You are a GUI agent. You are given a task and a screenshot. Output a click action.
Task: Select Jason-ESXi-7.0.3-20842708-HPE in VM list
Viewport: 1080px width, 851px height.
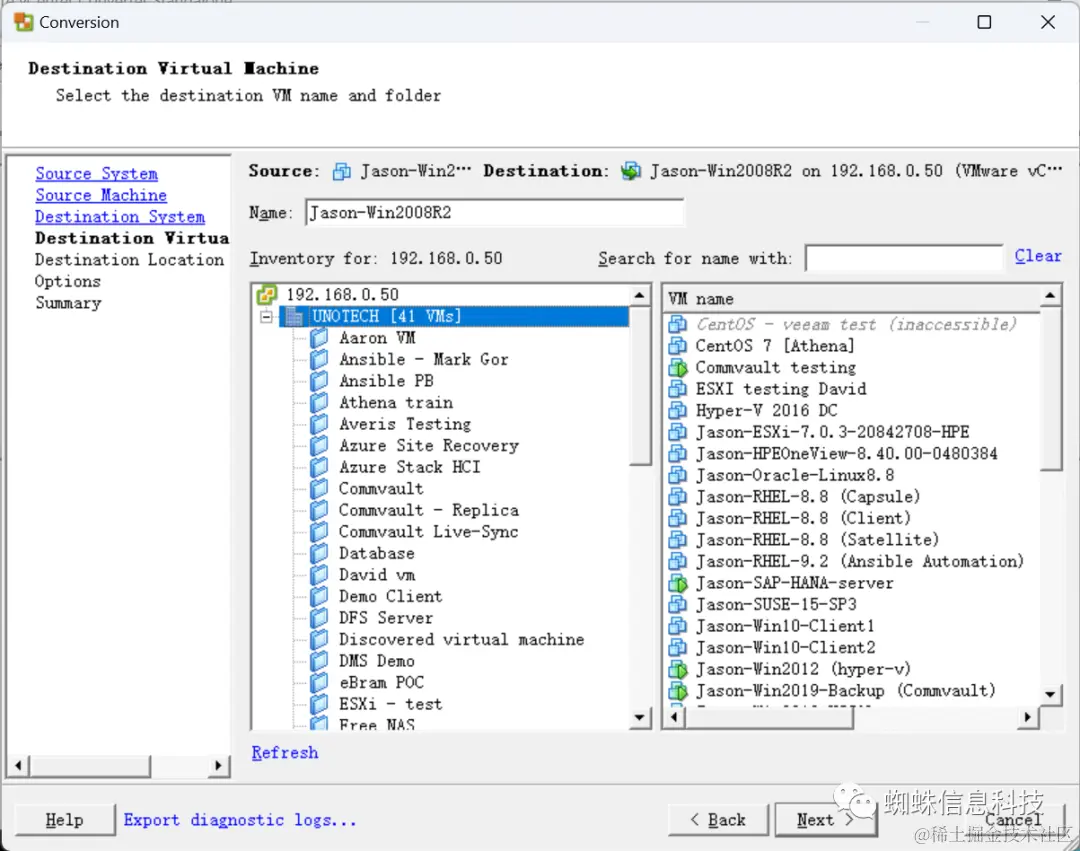coord(832,432)
